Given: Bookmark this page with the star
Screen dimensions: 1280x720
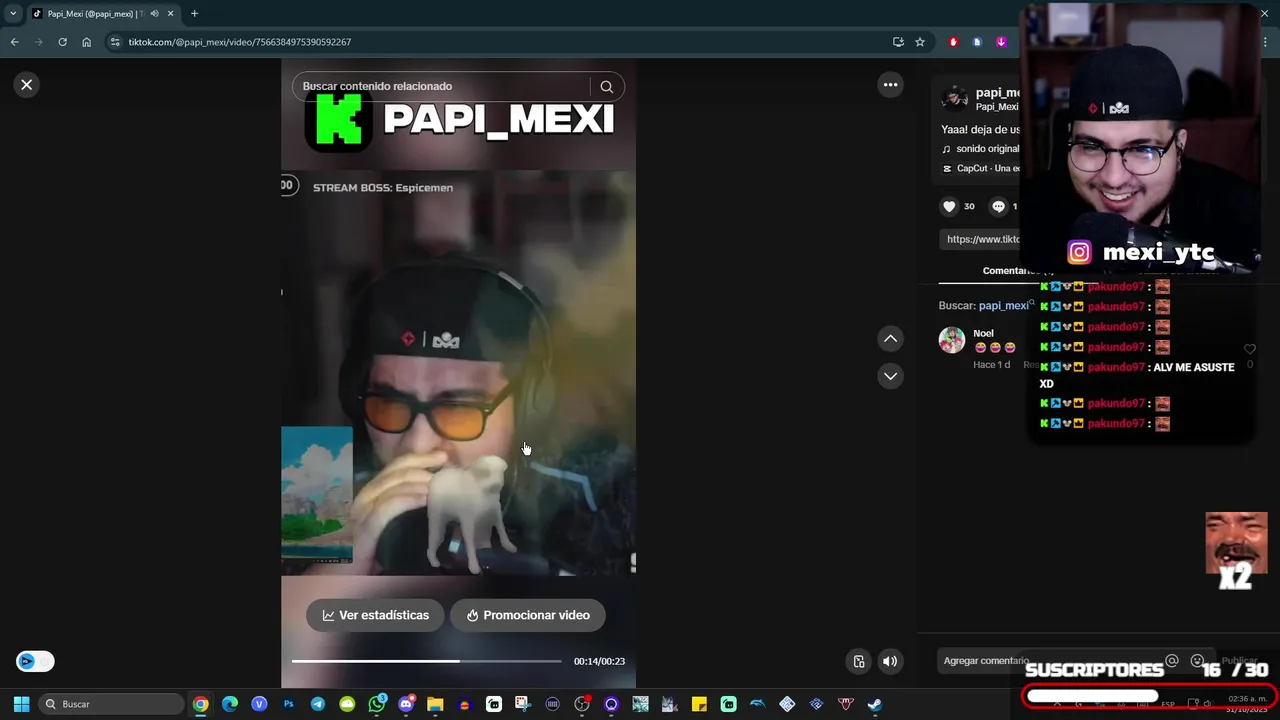Looking at the screenshot, I should pos(920,42).
